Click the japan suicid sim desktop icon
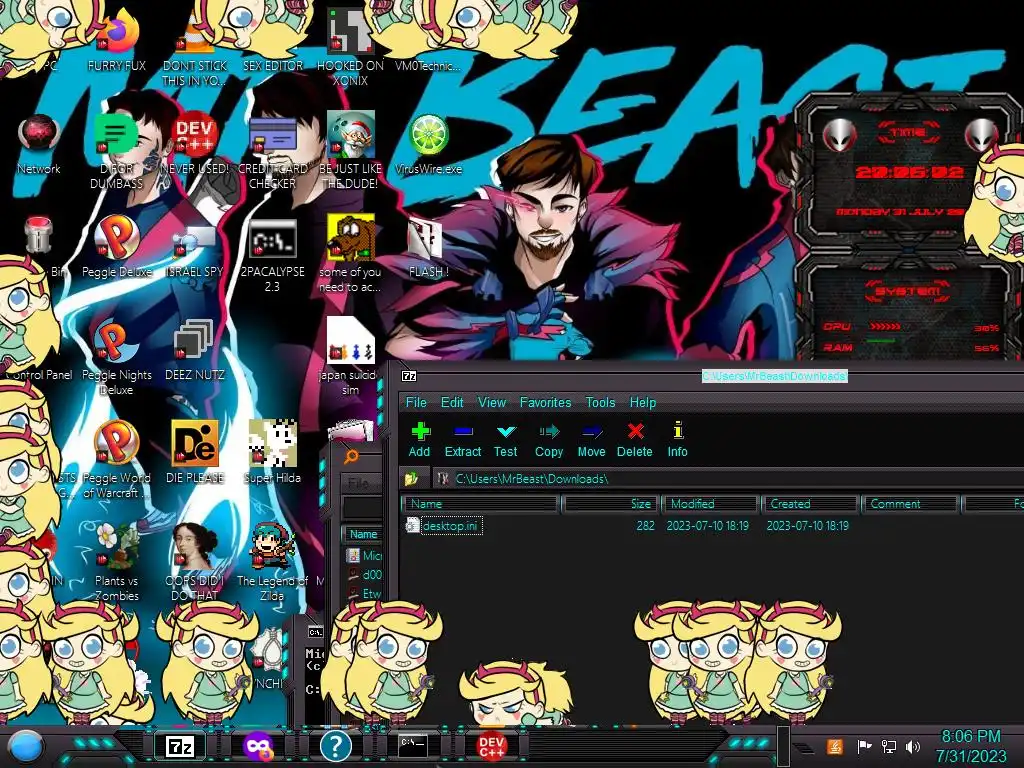The image size is (1024, 768). pos(350,357)
